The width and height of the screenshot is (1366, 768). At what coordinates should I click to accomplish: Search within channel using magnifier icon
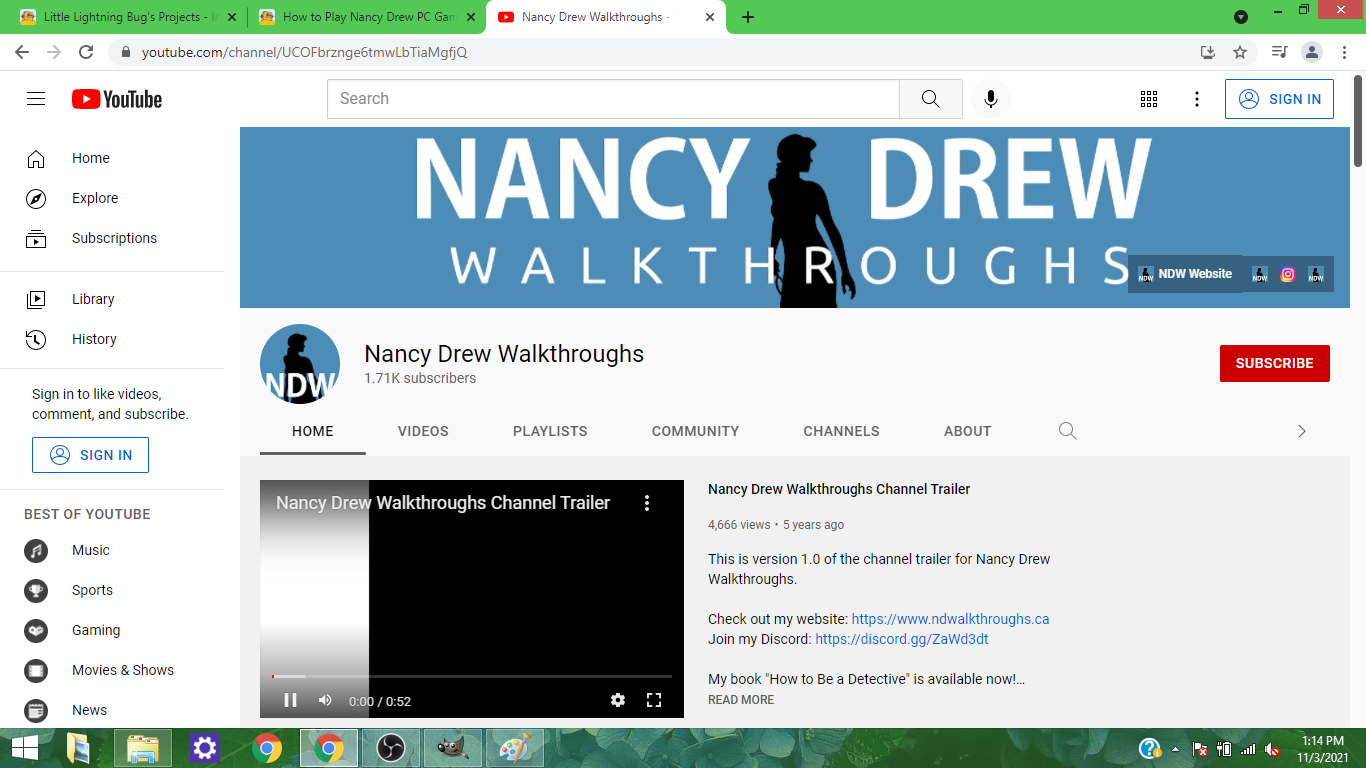click(1068, 431)
